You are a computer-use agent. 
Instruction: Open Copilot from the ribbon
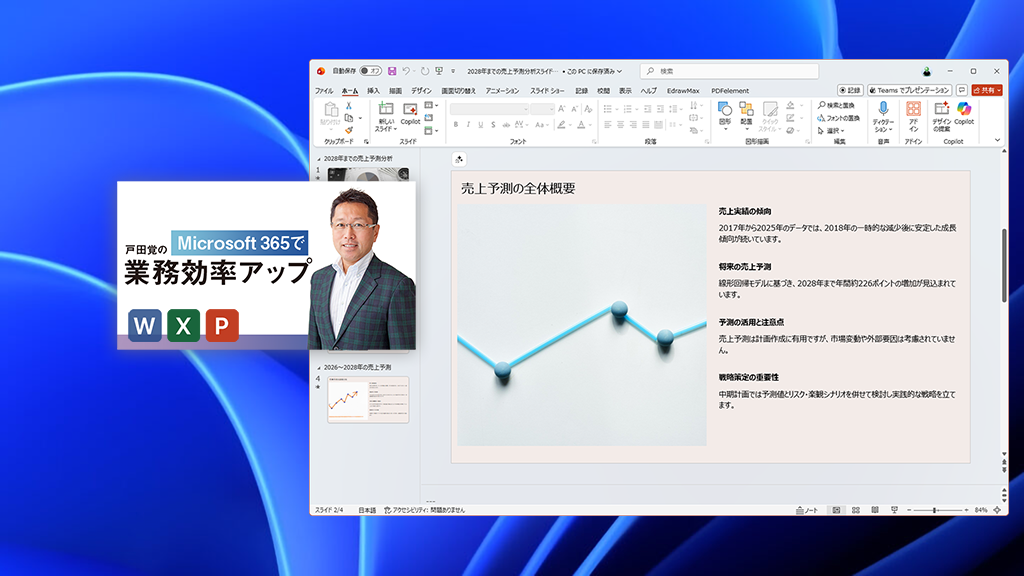pyautogui.click(x=963, y=115)
